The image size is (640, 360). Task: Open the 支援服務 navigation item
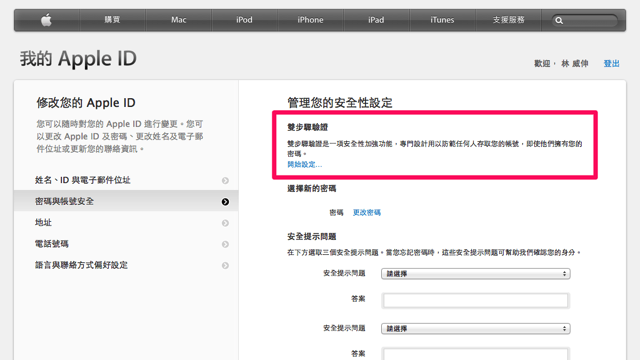pyautogui.click(x=508, y=20)
